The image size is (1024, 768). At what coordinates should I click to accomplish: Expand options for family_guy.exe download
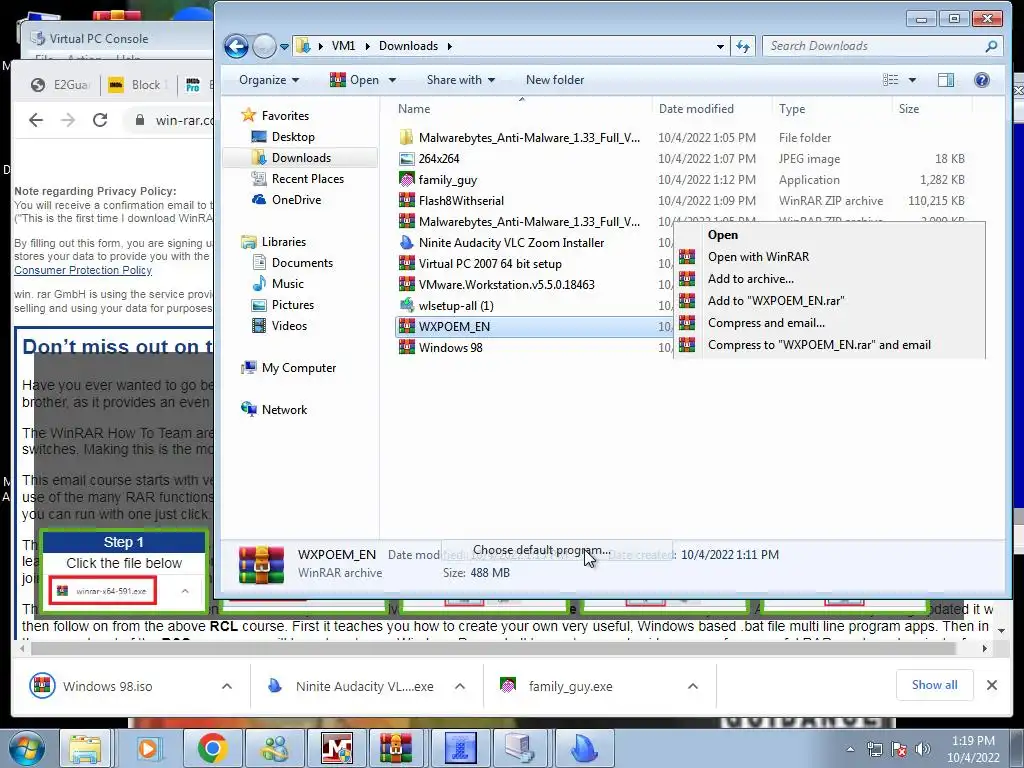coord(693,686)
